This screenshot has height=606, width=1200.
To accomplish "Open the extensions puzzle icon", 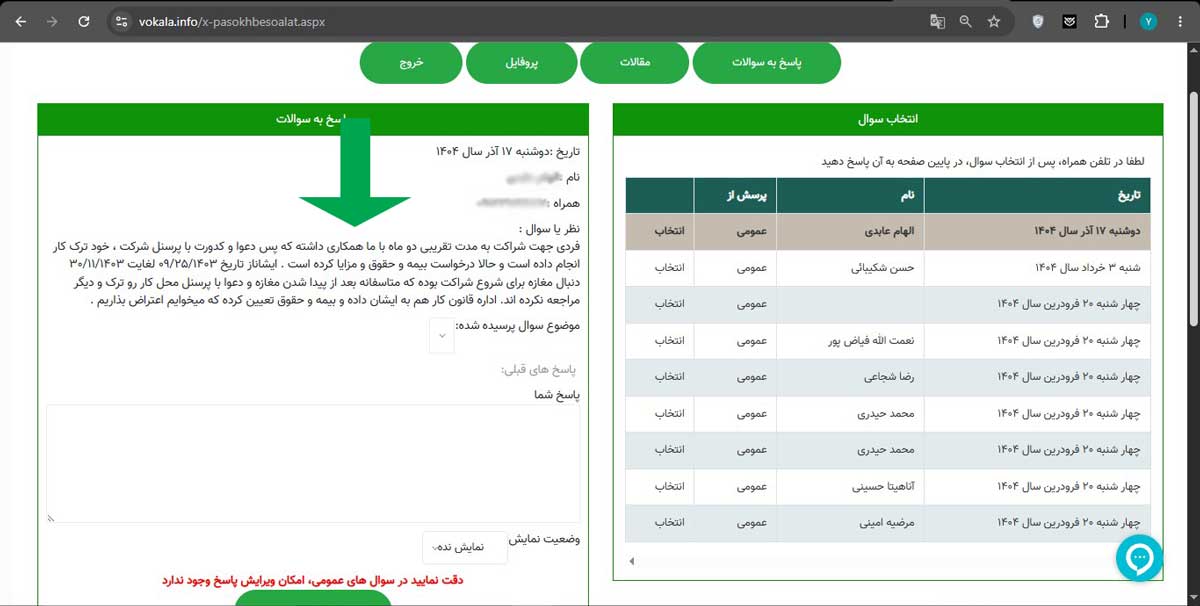I will [x=1102, y=21].
